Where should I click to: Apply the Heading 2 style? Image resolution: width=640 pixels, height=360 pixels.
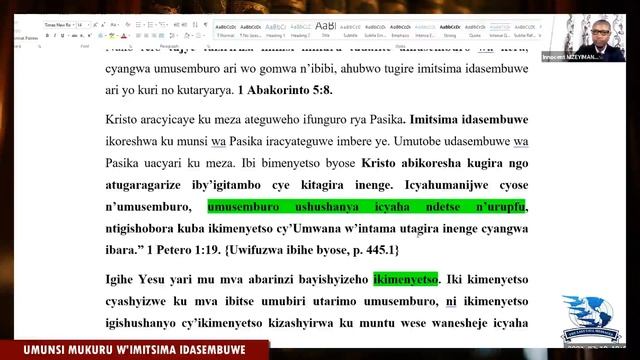click(x=300, y=31)
